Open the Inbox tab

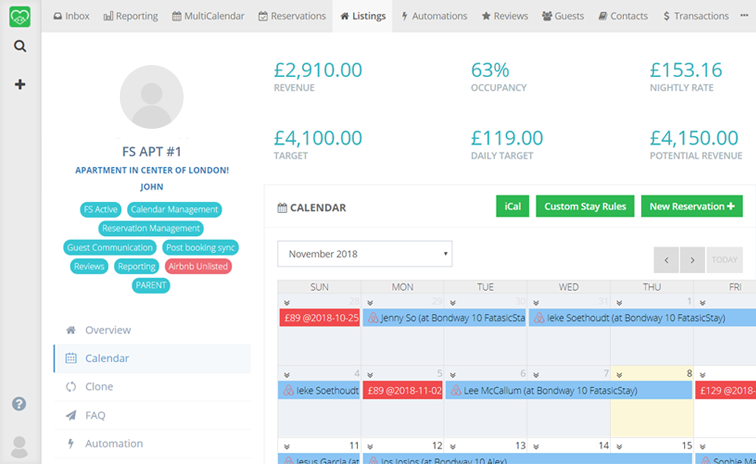point(71,16)
